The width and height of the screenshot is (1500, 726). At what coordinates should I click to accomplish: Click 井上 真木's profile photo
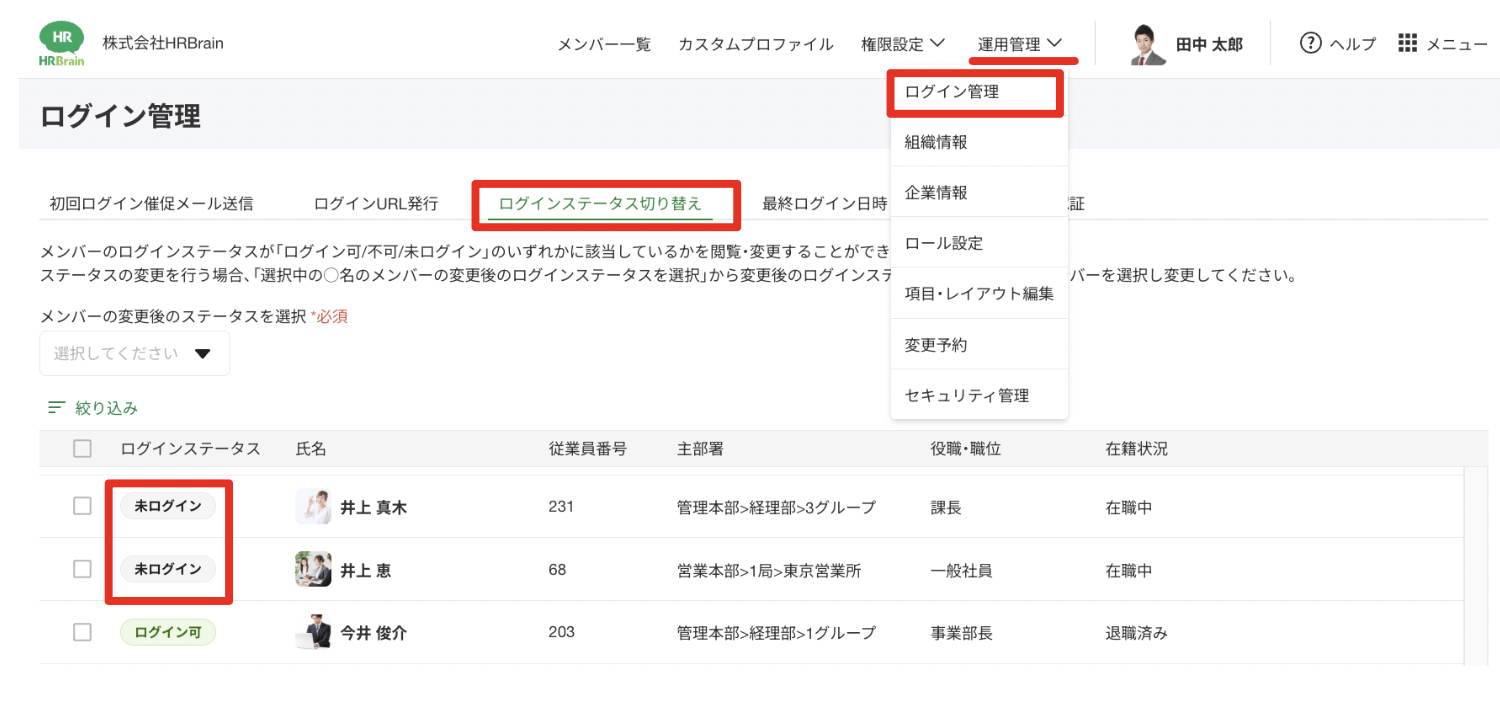[x=313, y=507]
